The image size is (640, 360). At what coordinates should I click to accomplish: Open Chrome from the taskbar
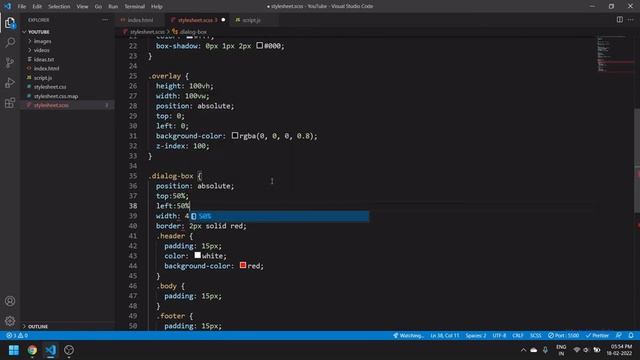(32, 350)
